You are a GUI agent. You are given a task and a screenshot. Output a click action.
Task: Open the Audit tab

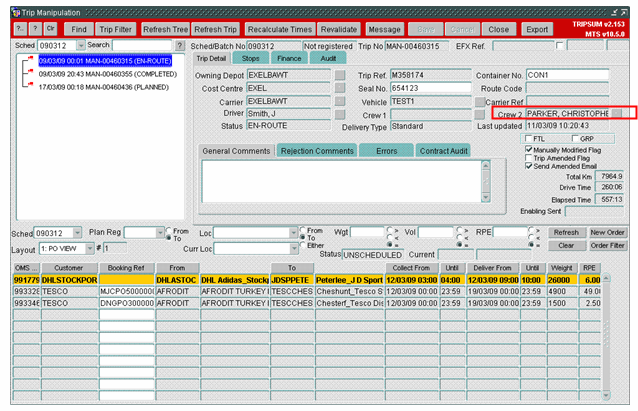click(328, 59)
